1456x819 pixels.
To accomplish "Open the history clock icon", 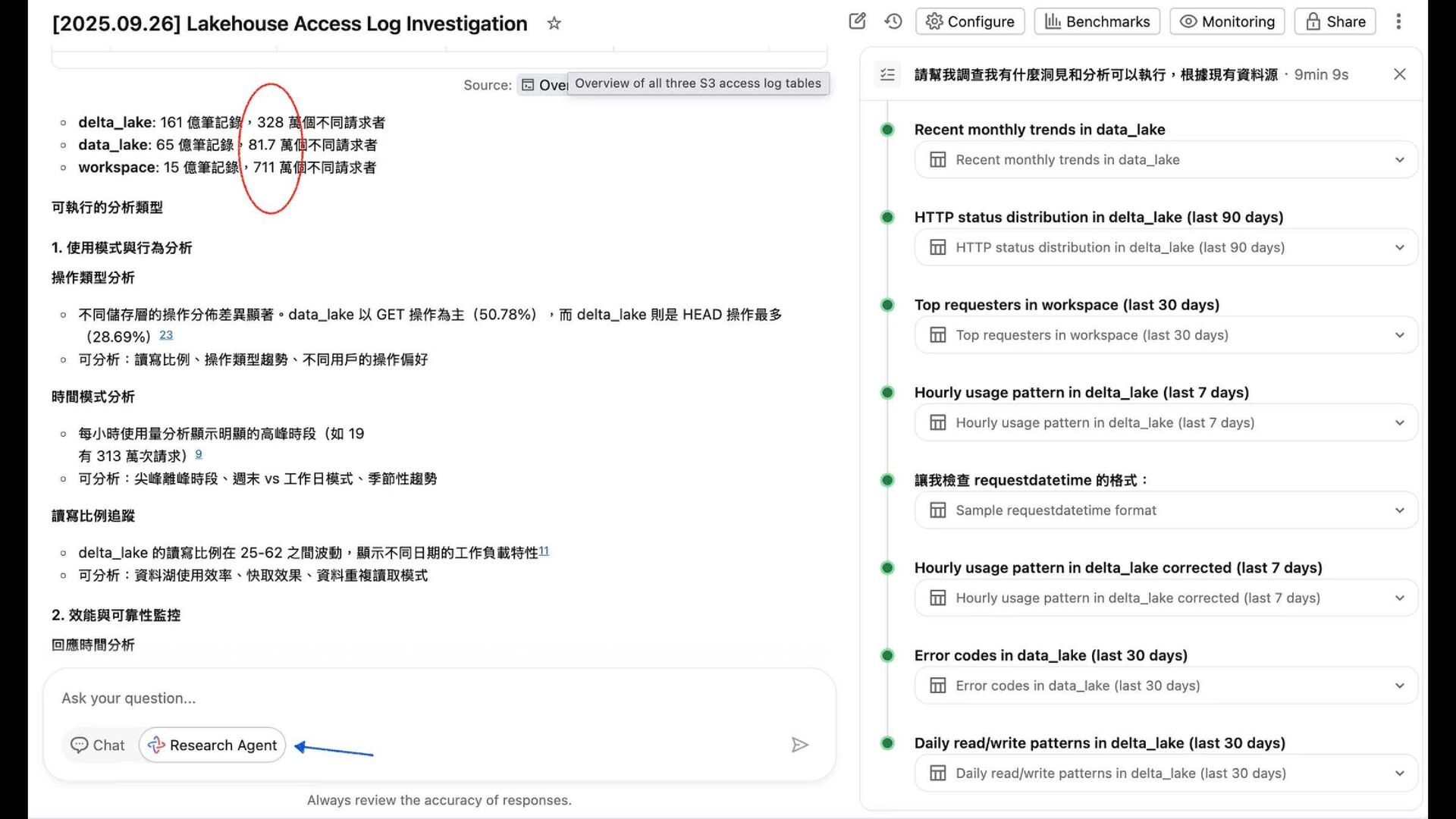I will coord(893,21).
